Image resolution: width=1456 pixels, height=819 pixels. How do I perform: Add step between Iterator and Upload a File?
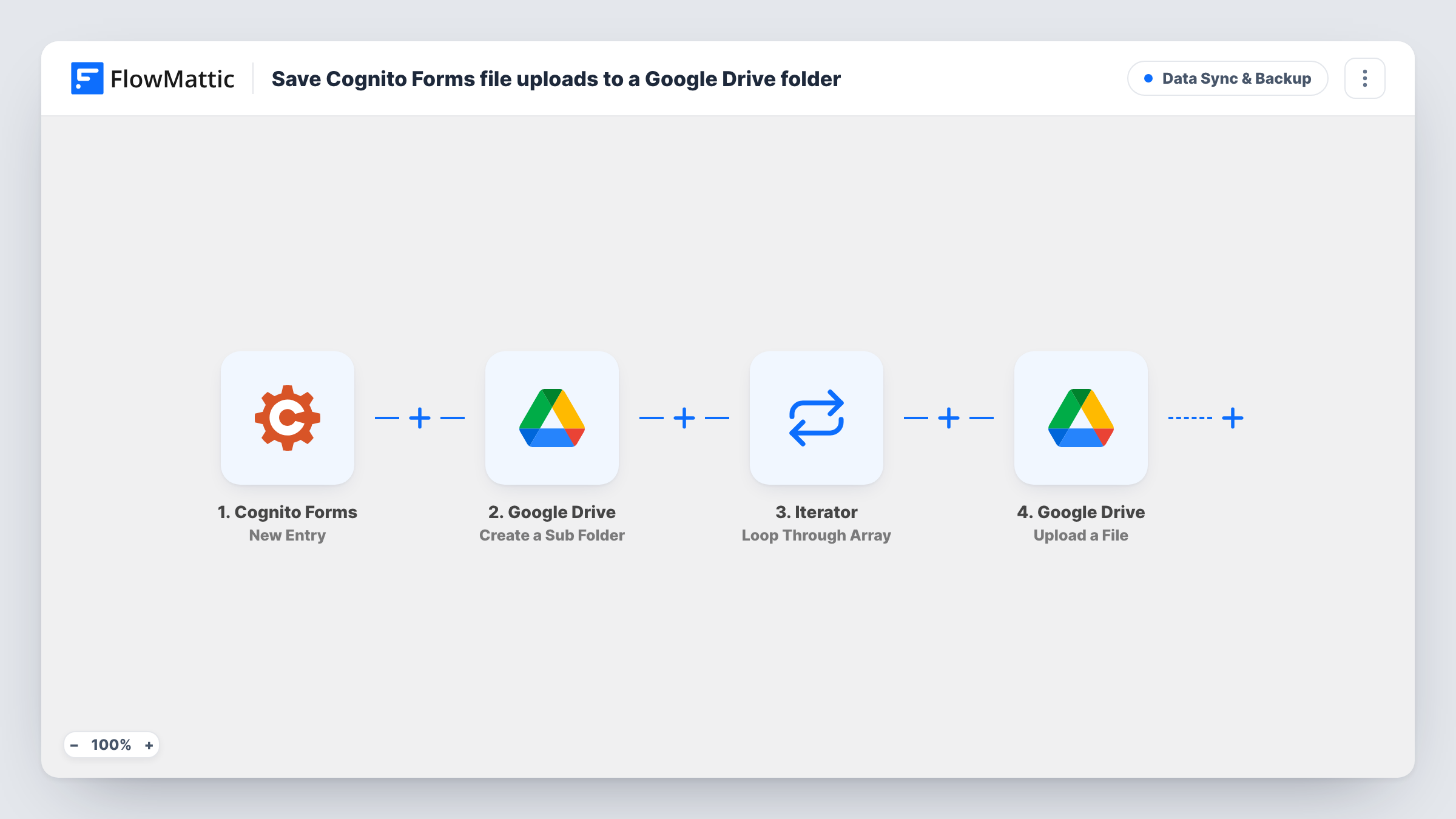[949, 418]
